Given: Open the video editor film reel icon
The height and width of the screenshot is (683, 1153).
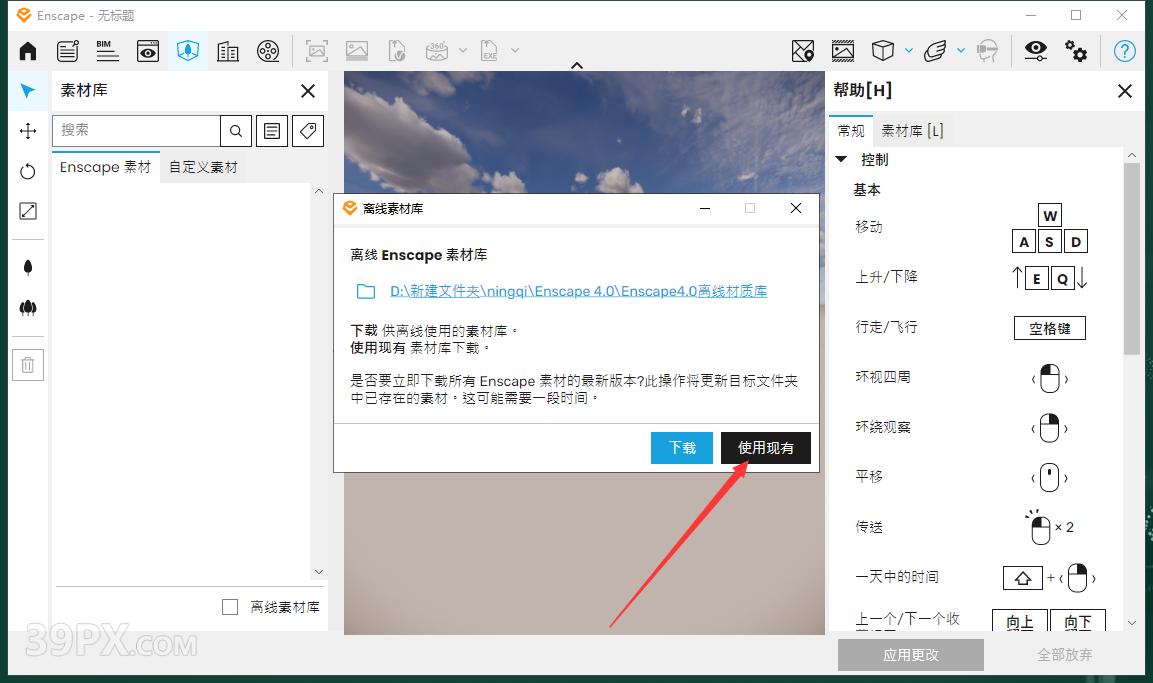Looking at the screenshot, I should (x=267, y=51).
